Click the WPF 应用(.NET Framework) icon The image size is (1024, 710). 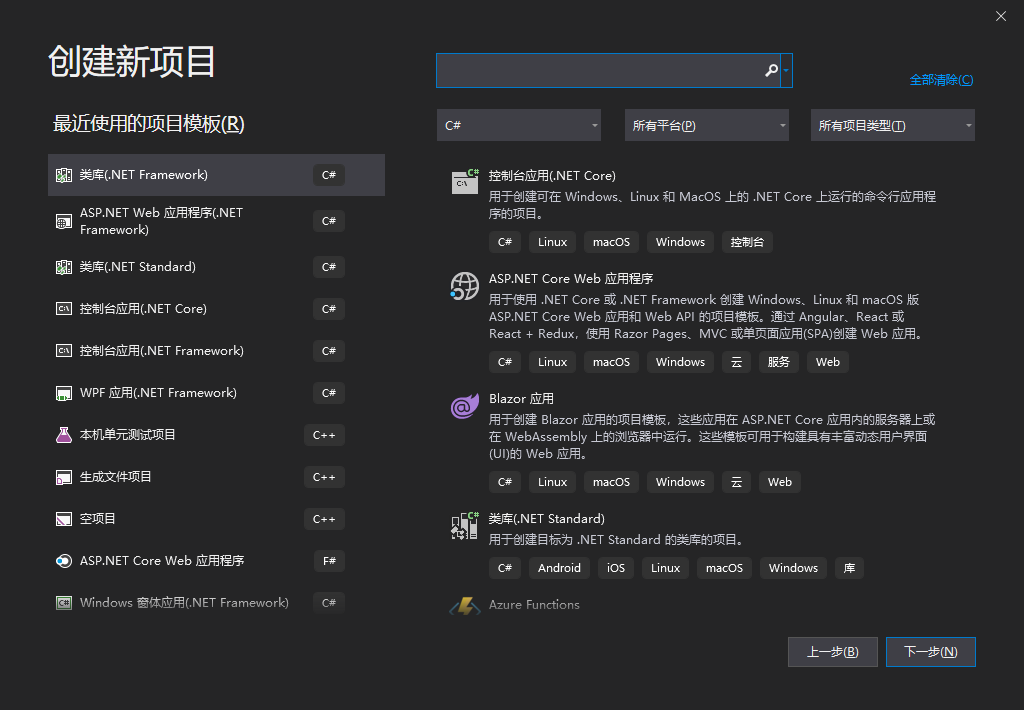[x=63, y=393]
